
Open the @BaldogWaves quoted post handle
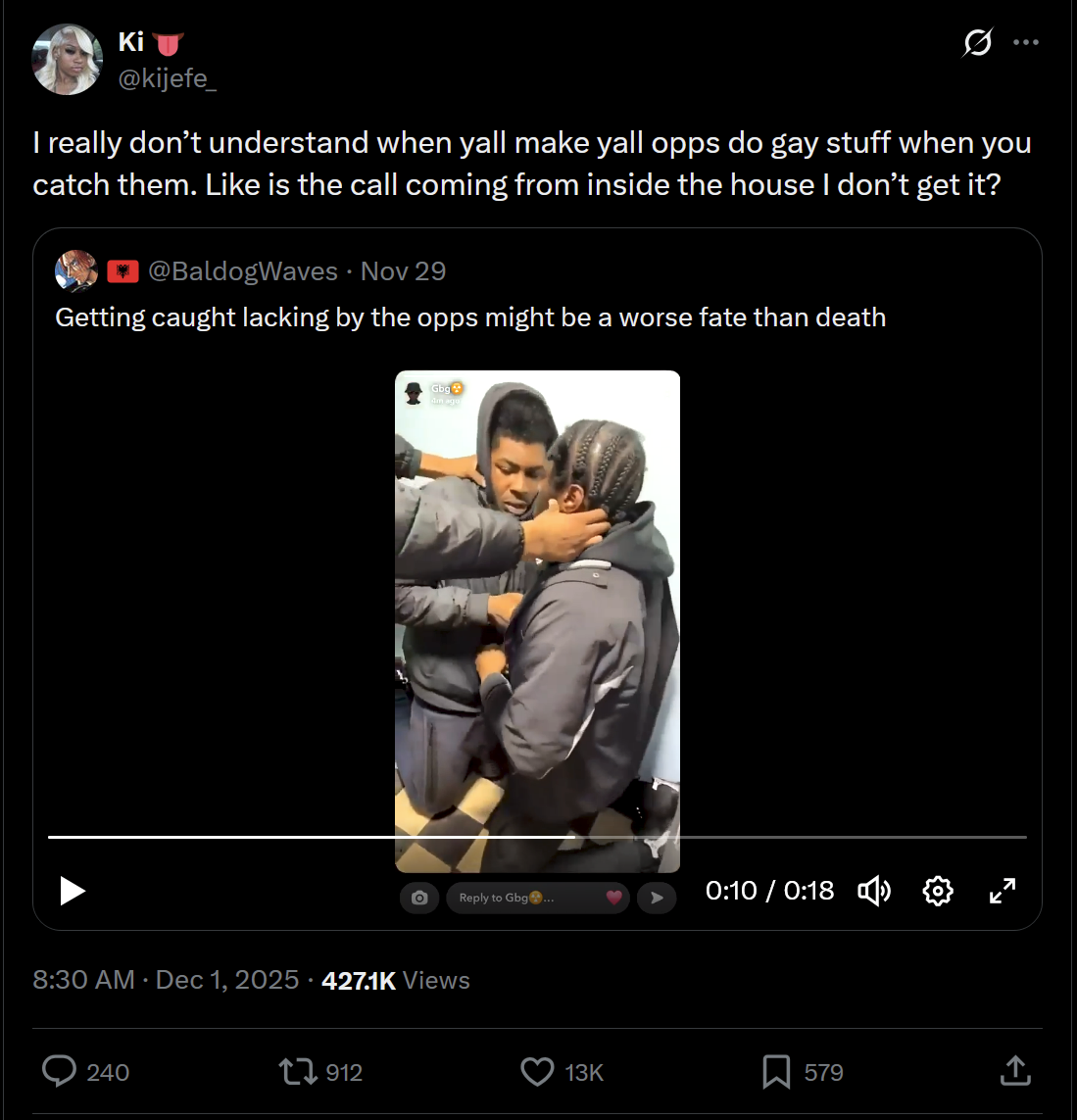[242, 271]
